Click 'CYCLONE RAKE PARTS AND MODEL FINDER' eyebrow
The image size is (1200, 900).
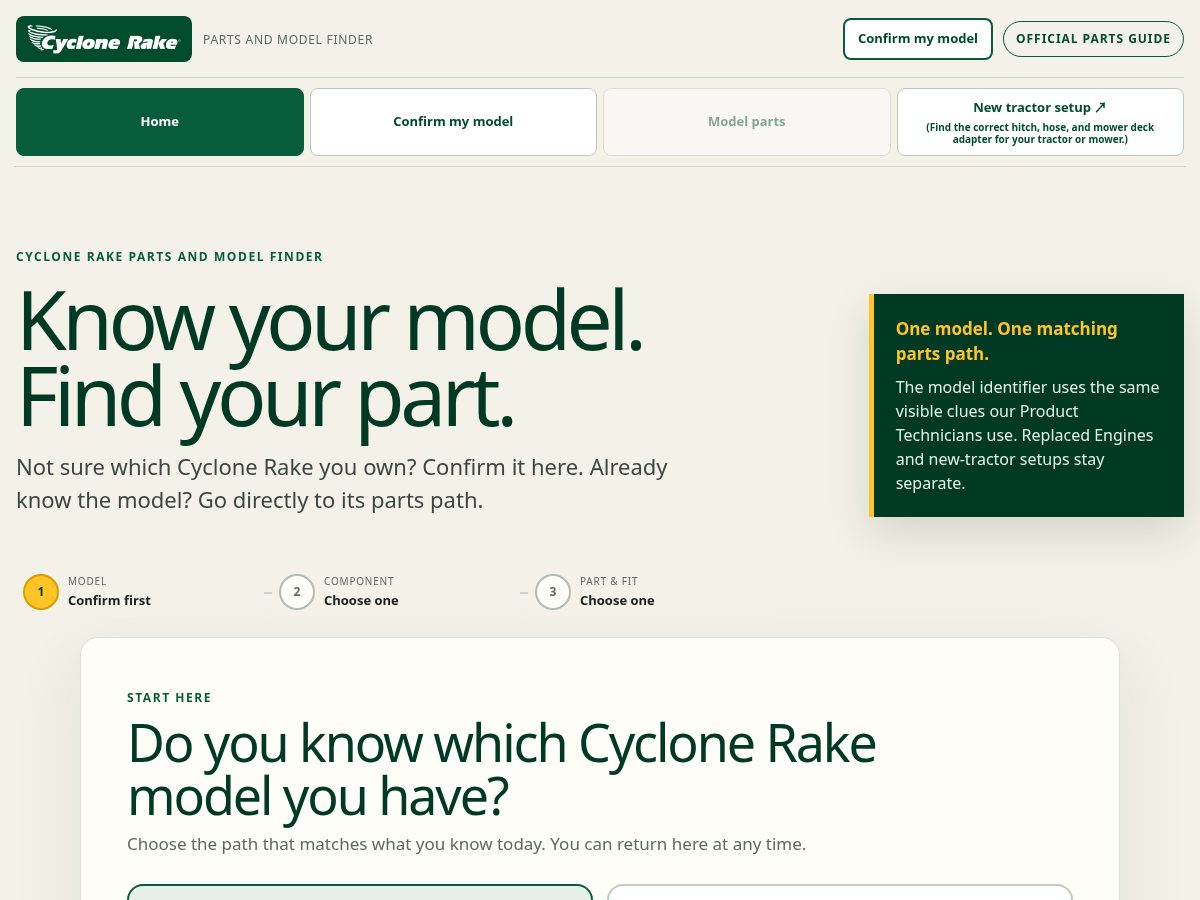[x=169, y=257]
